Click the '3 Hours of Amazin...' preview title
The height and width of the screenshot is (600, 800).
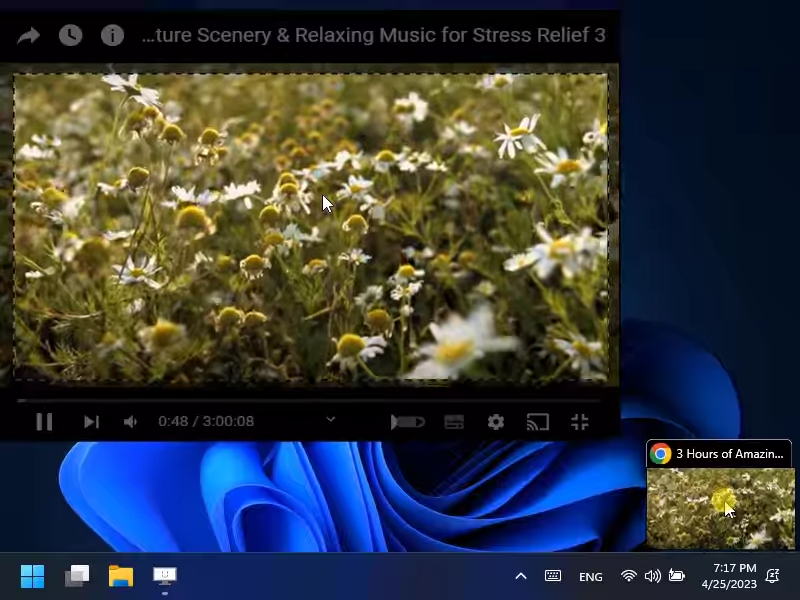coord(730,454)
